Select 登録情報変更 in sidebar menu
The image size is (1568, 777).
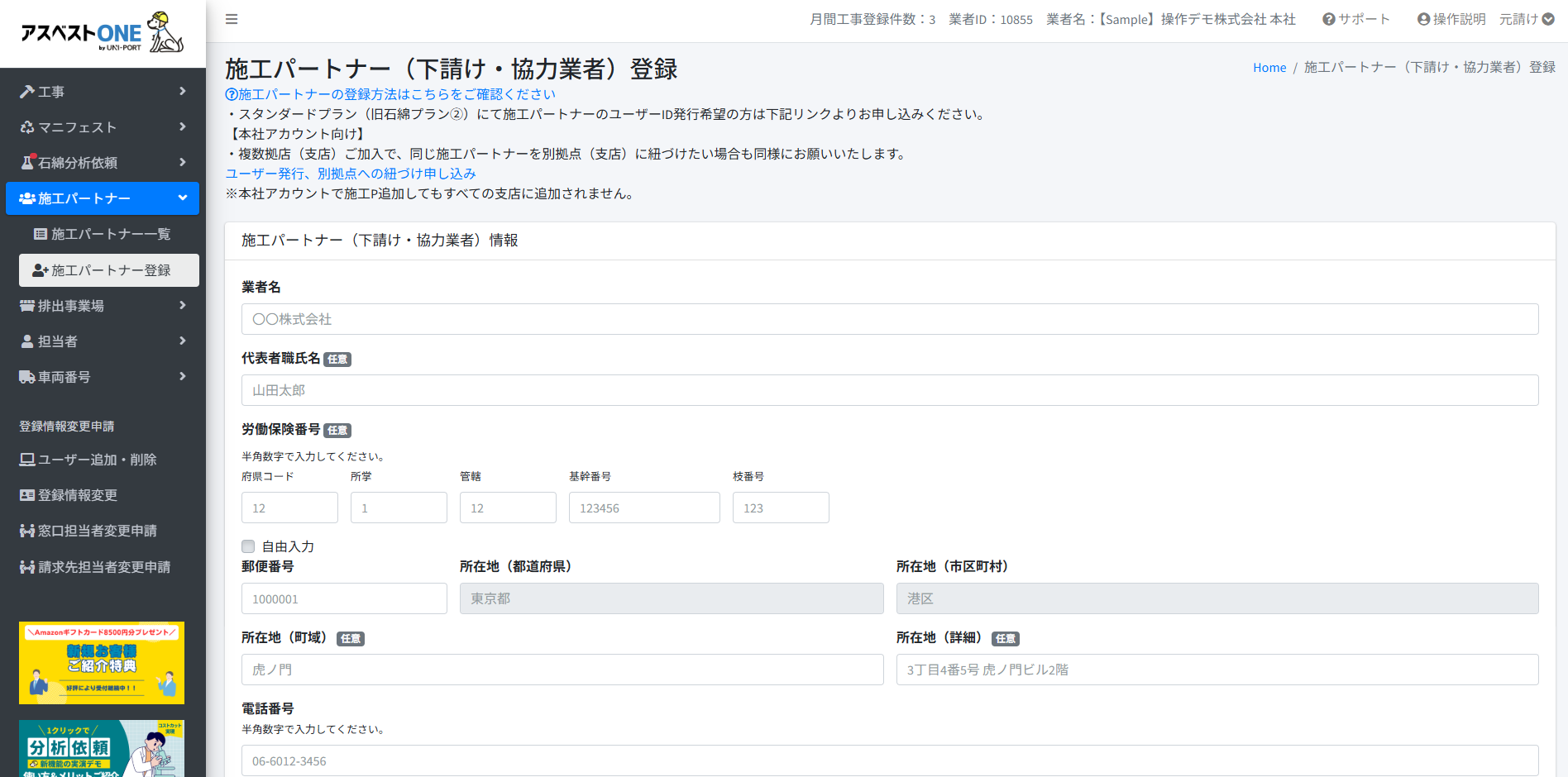pos(77,495)
